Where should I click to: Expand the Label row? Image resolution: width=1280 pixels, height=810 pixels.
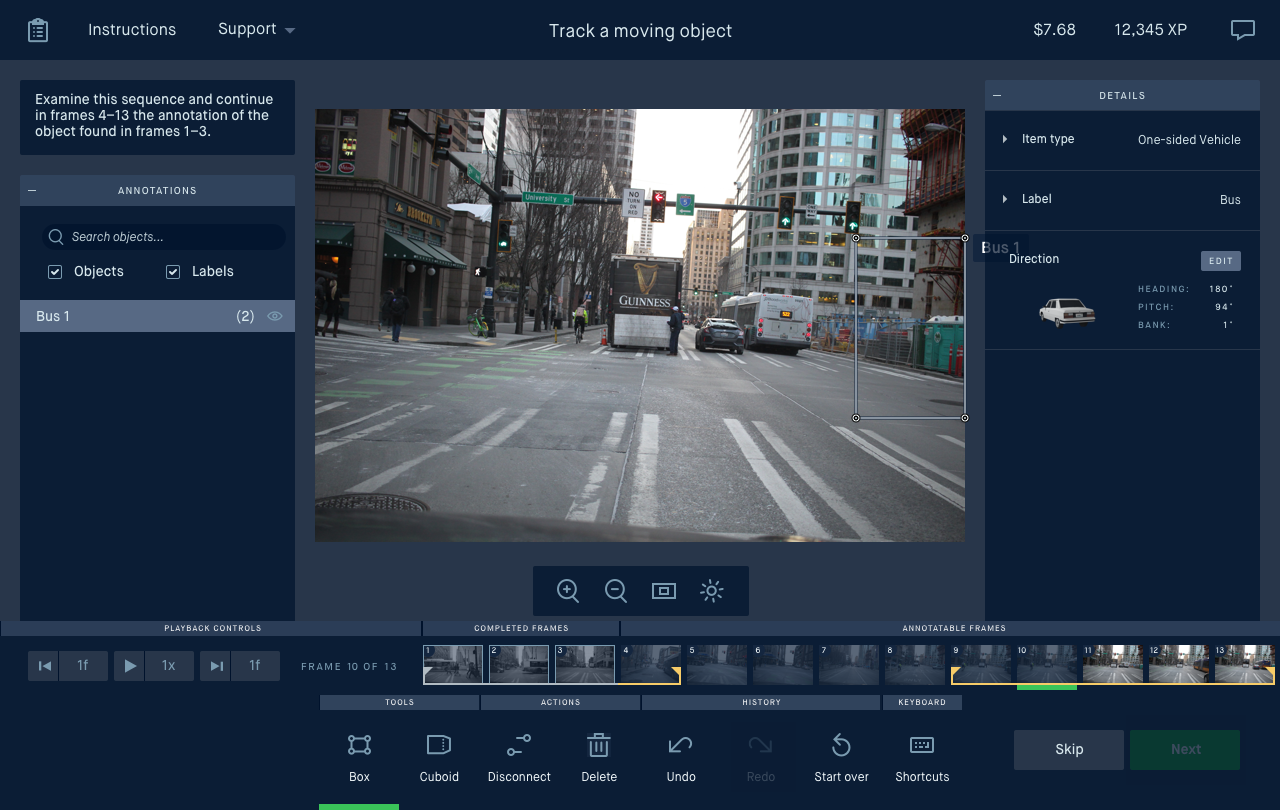point(1005,199)
